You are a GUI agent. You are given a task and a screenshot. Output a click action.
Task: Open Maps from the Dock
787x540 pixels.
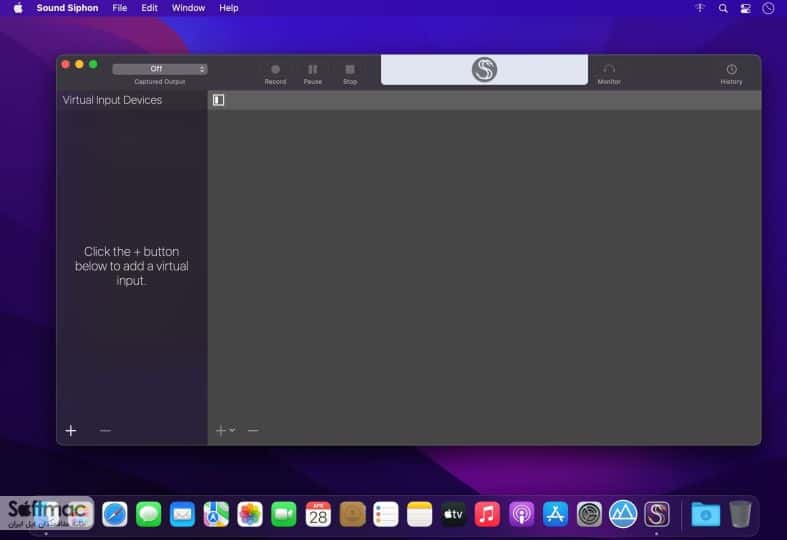pos(216,514)
